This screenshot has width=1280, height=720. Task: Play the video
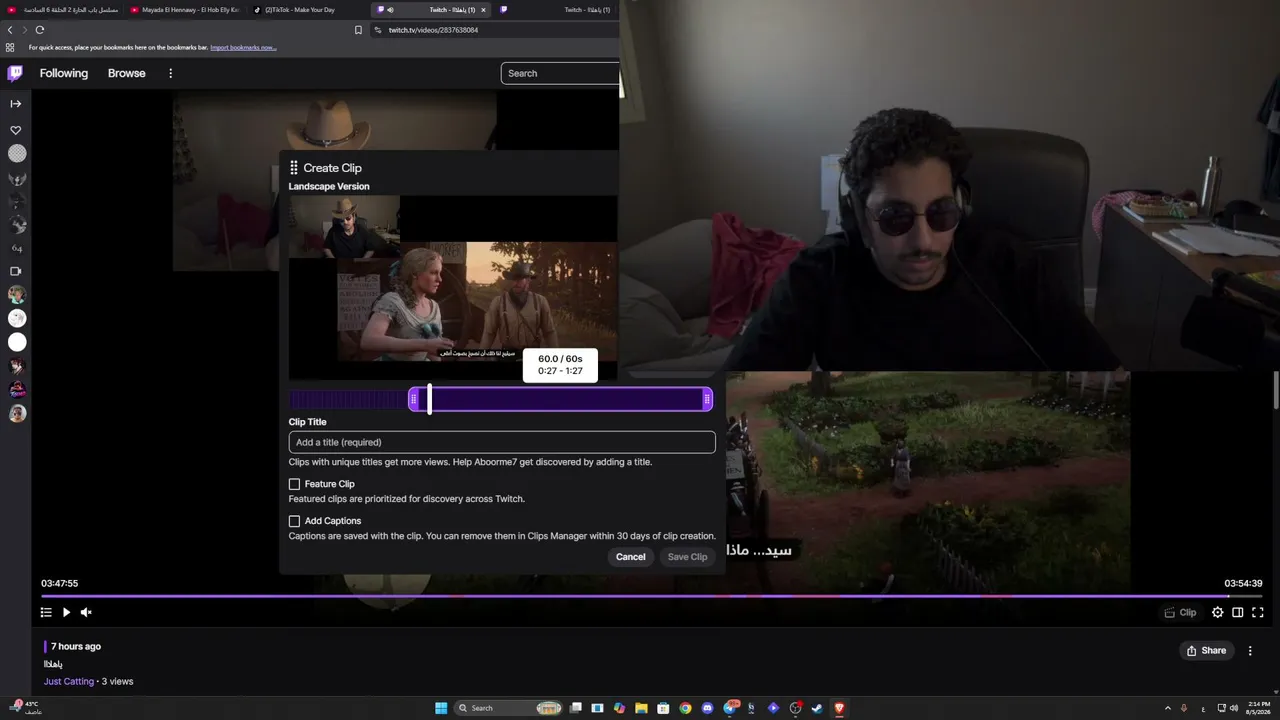66,612
